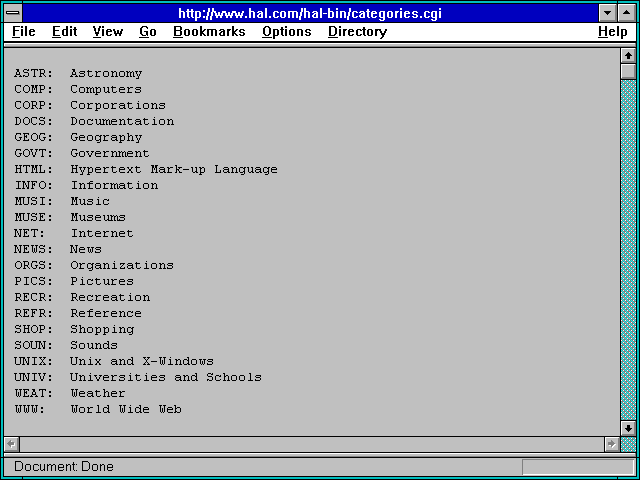Open the Go menu
Screen dimensions: 640x480
tap(148, 32)
